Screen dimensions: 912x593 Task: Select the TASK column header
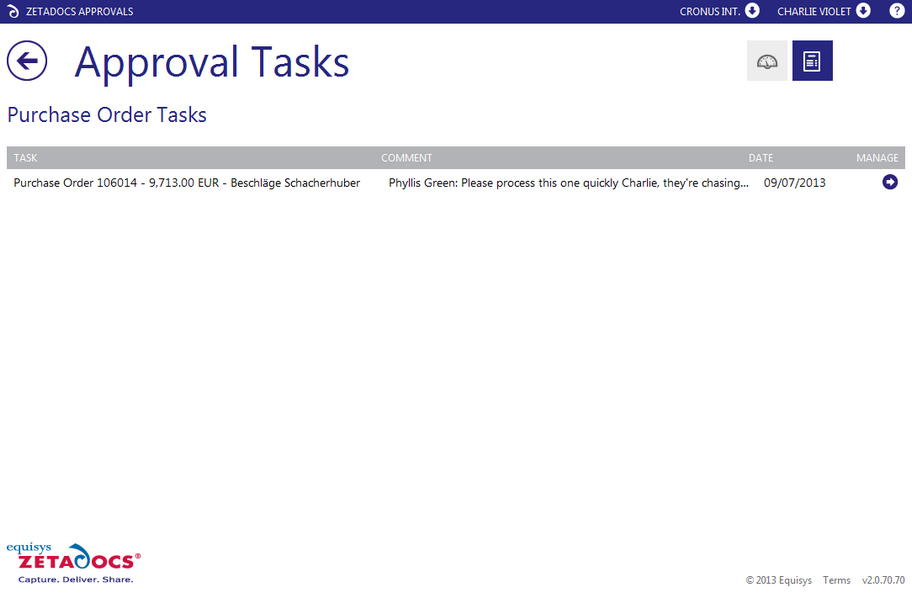tap(25, 157)
